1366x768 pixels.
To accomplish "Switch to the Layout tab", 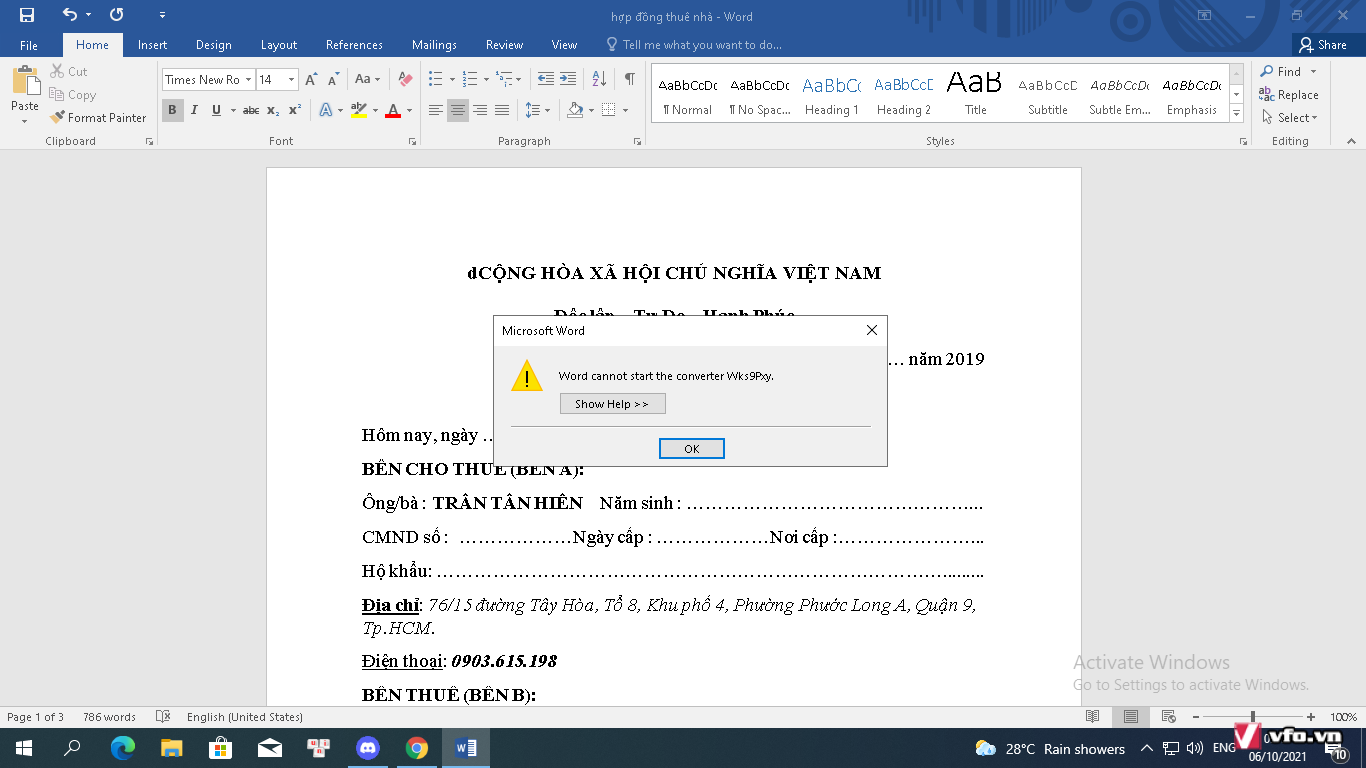I will click(x=279, y=45).
